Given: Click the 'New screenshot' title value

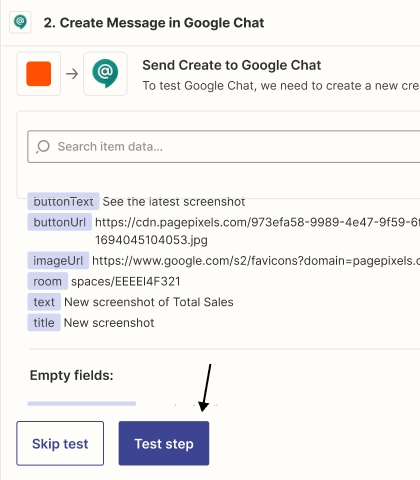Looking at the screenshot, I should [109, 323].
